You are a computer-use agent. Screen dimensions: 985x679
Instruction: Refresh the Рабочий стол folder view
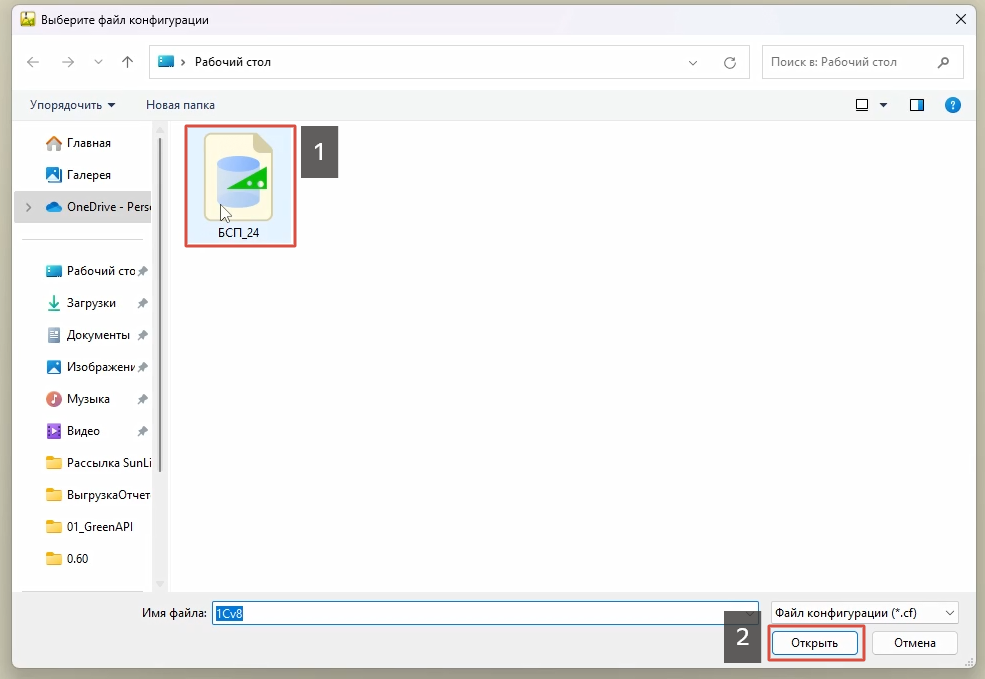tap(732, 61)
